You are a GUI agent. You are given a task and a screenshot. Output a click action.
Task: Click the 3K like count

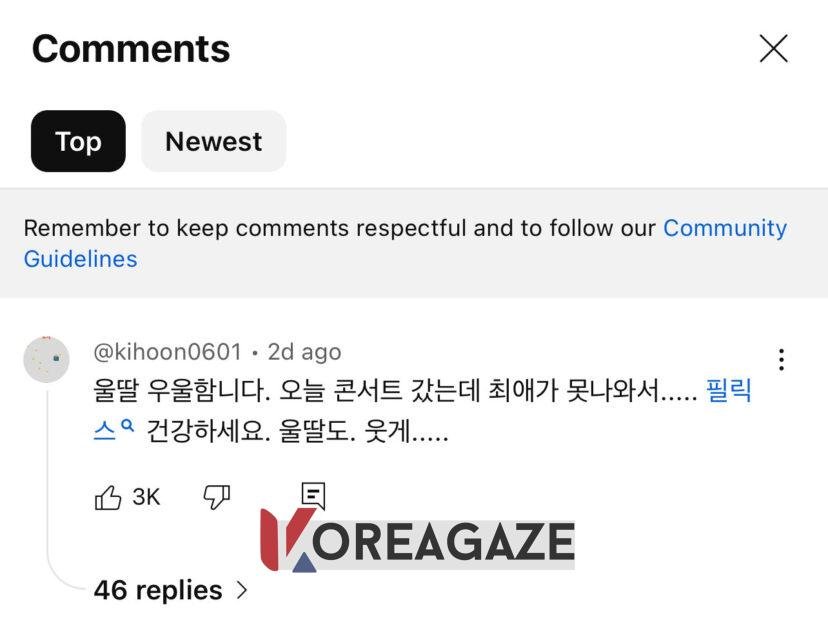tap(146, 497)
